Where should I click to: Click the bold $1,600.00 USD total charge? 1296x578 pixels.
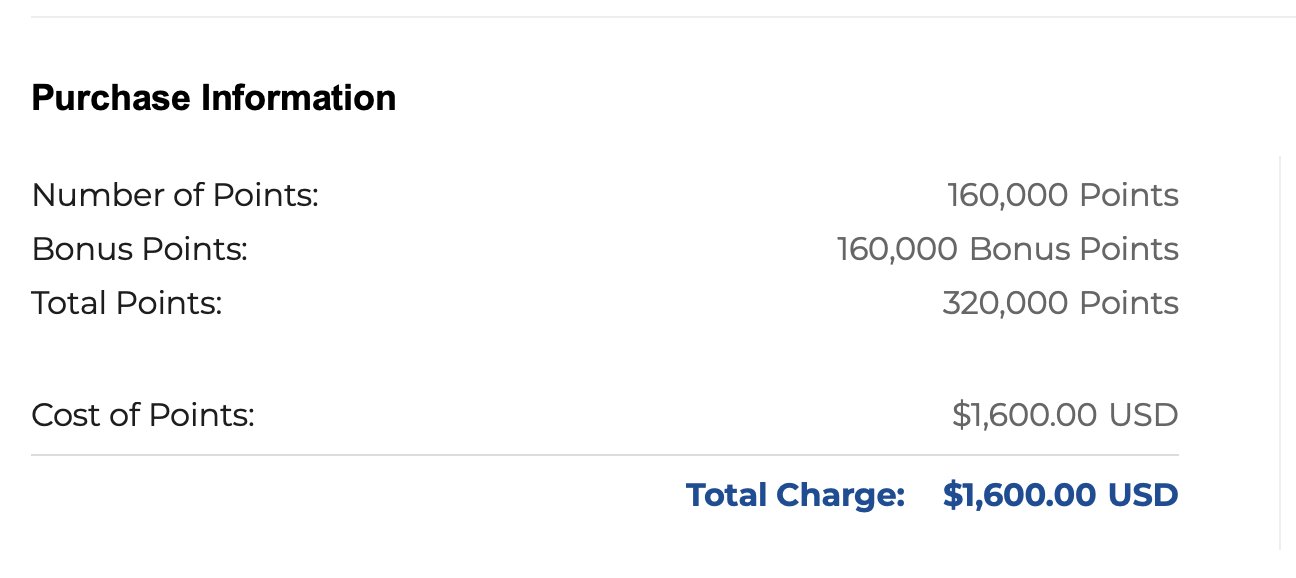1061,495
